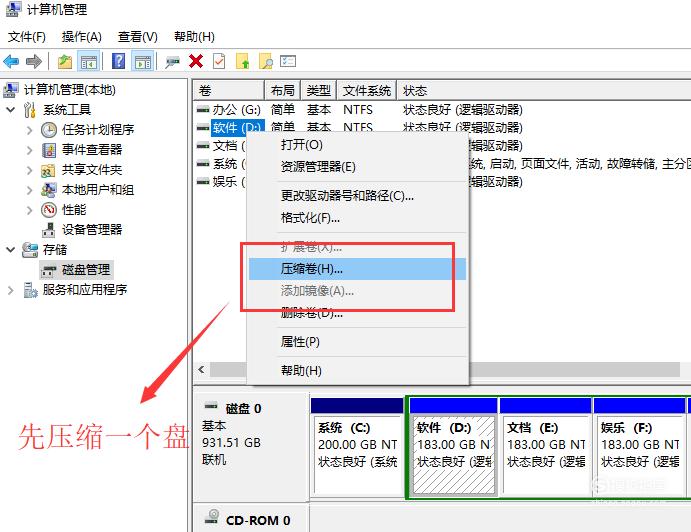This screenshot has height=532, width=691.
Task: Sort by the 状态 column header
Action: [x=543, y=90]
